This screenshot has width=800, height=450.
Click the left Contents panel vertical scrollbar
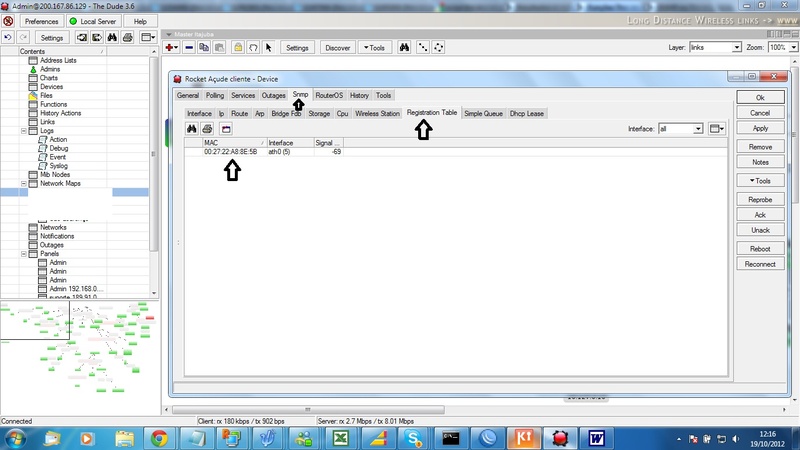pos(154,153)
